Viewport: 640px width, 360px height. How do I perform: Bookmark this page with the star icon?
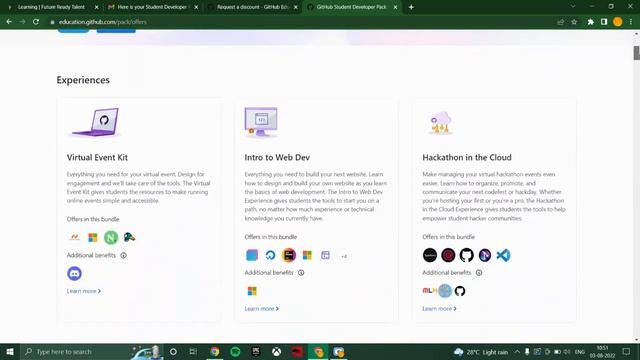tap(574, 22)
